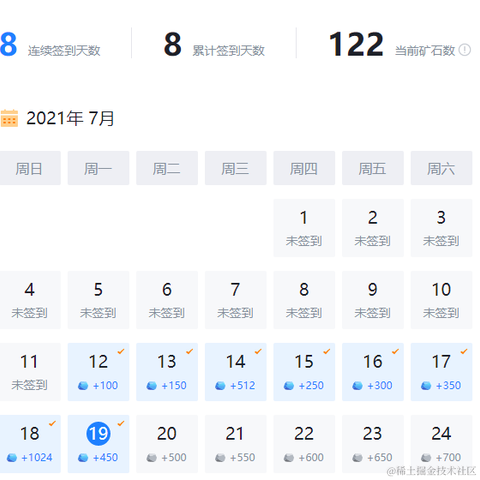Click the +700 reward text
The image size is (480, 480).
pos(449,458)
